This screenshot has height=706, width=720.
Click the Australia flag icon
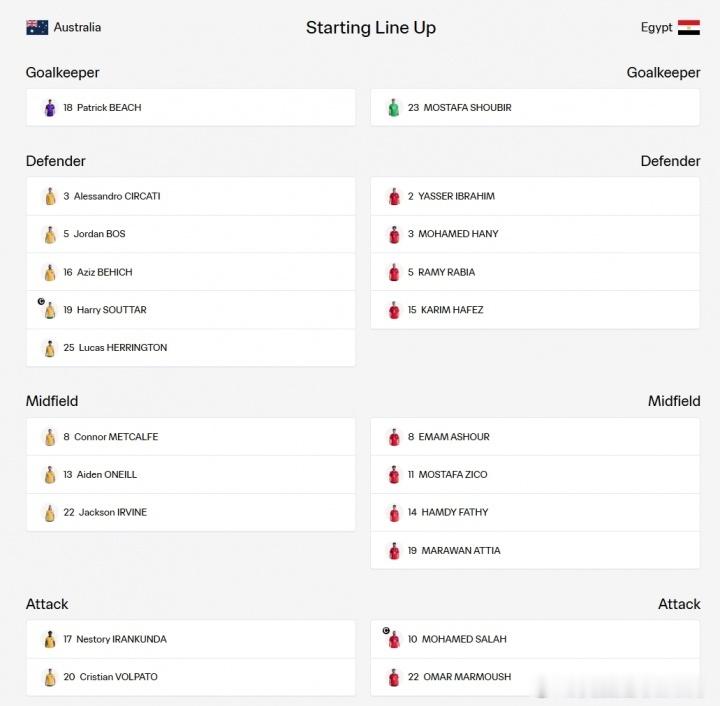click(x=37, y=28)
